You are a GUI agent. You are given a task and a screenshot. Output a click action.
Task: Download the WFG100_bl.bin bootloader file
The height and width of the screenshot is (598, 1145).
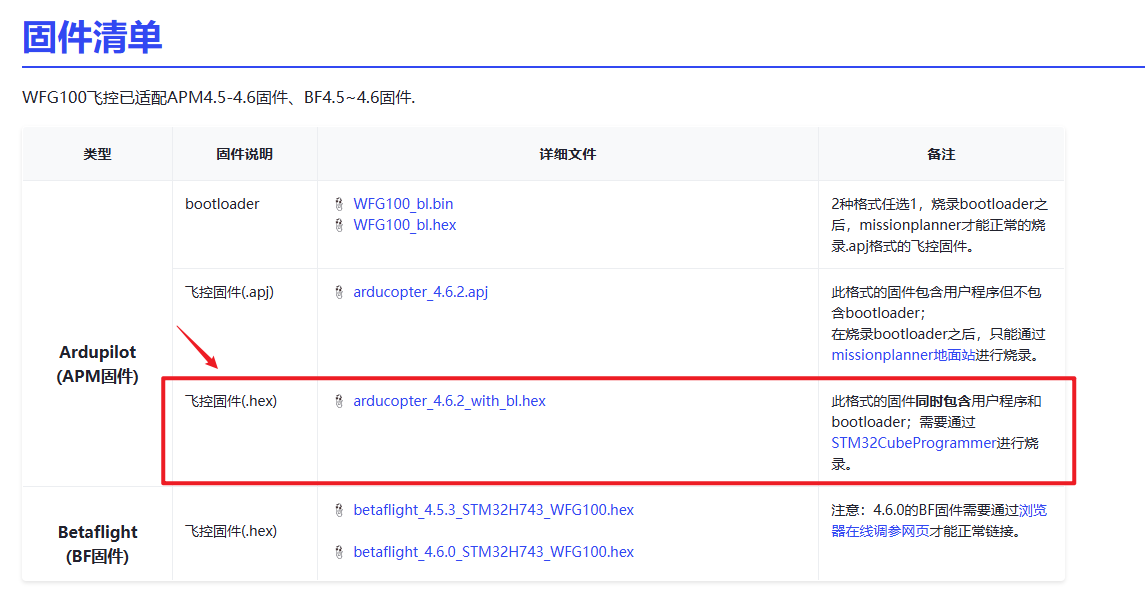[403, 204]
